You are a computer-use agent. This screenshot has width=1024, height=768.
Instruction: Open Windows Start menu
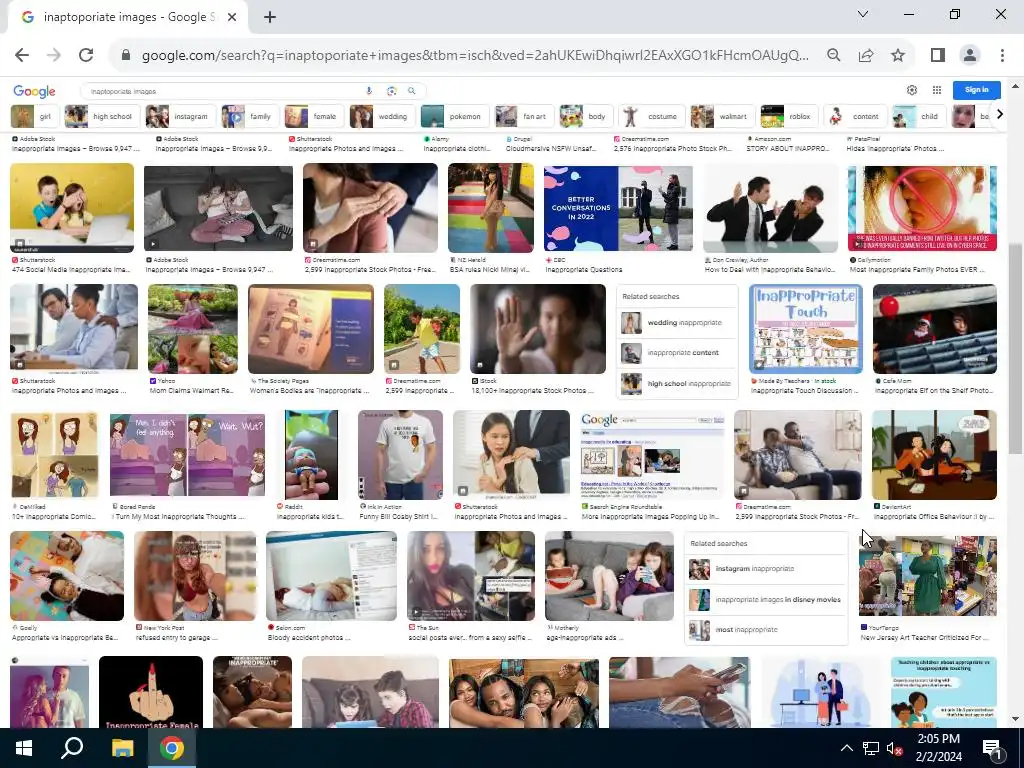click(x=24, y=748)
